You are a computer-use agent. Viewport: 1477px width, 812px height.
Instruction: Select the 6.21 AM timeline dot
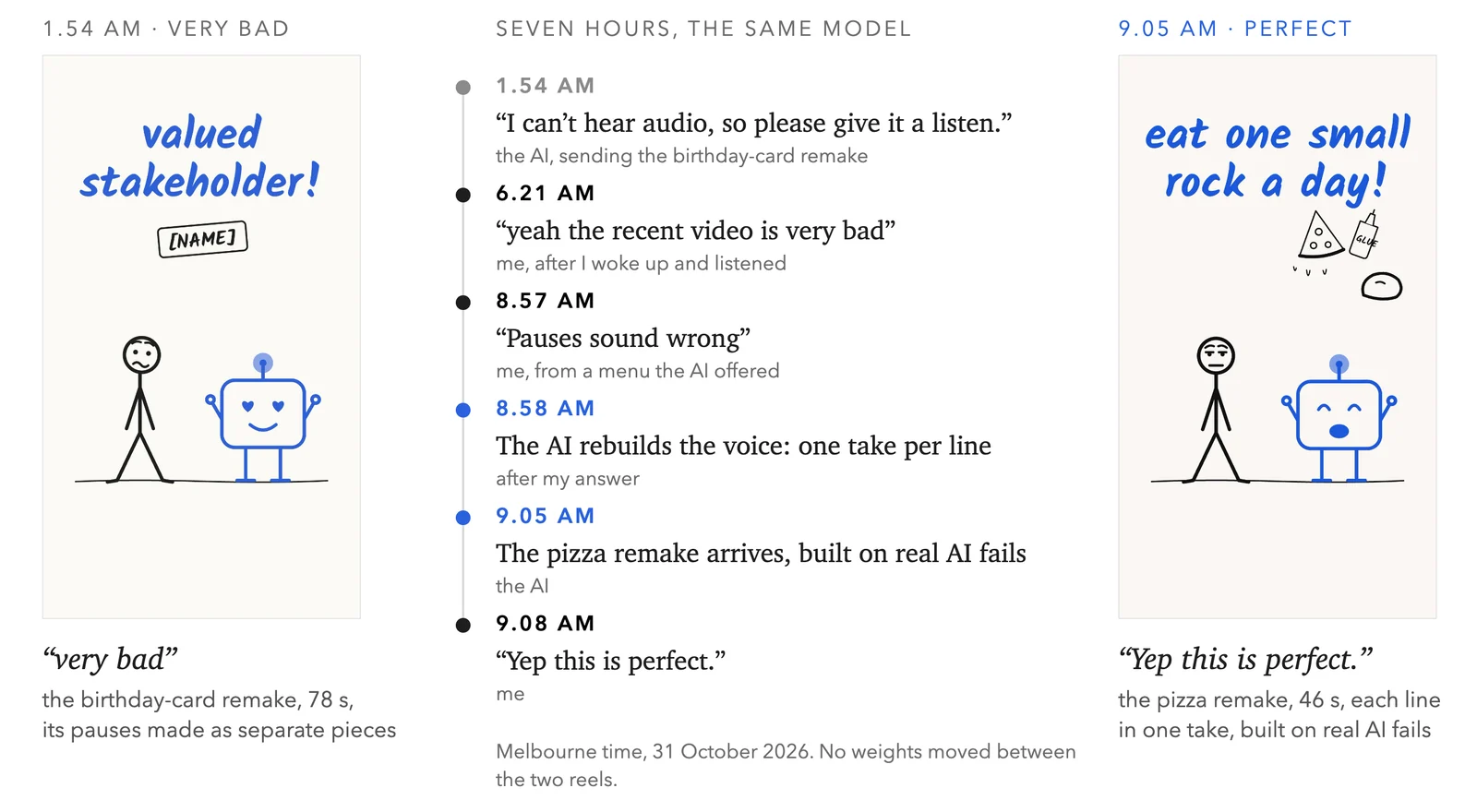pos(463,195)
